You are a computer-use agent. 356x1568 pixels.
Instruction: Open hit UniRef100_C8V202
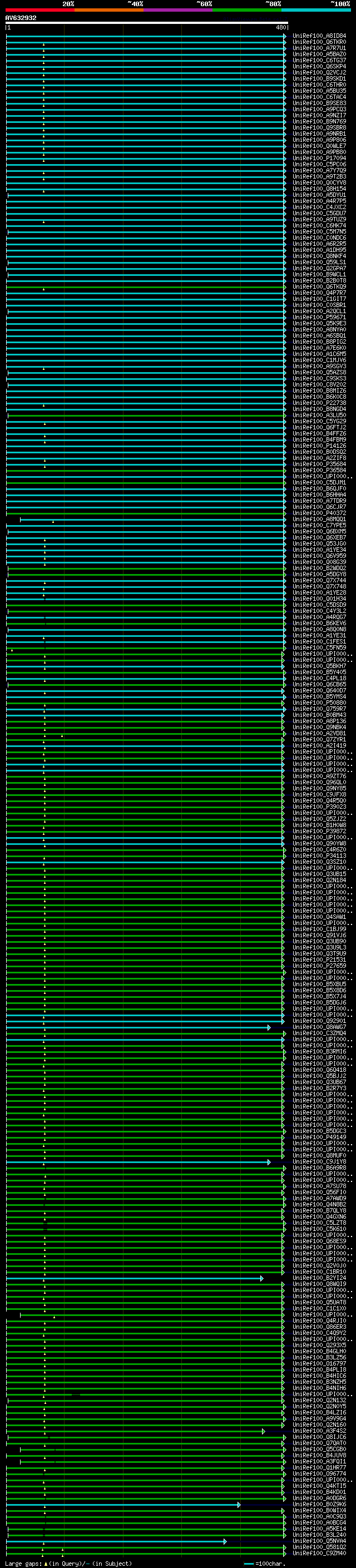(x=319, y=385)
